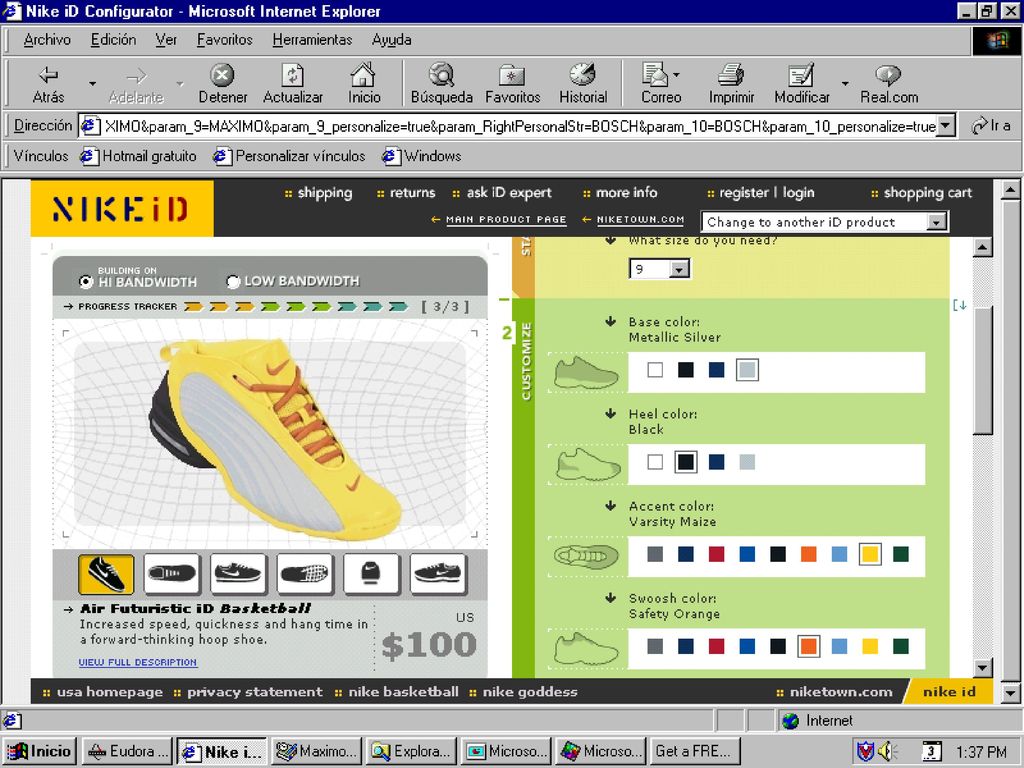Click the Heel color shoe diagram icon
Screen dimensions: 1024x768
(587, 465)
